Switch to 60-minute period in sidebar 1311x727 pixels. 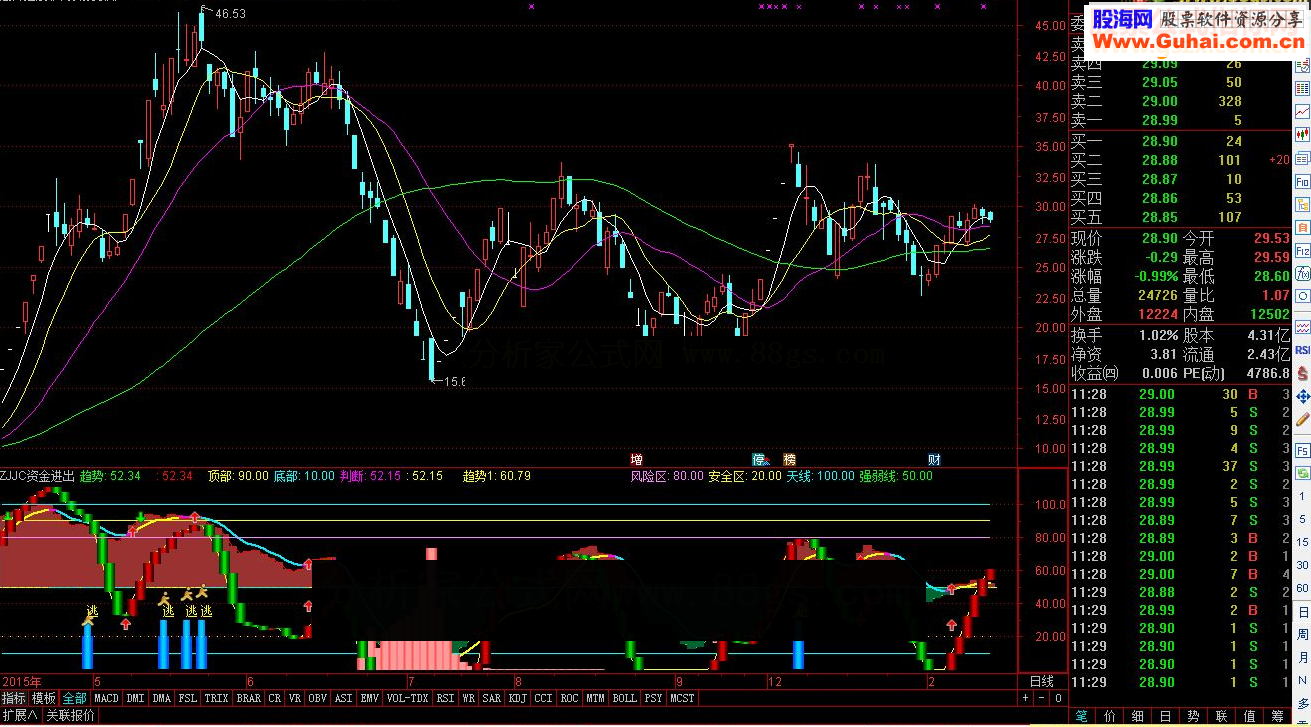click(1302, 588)
